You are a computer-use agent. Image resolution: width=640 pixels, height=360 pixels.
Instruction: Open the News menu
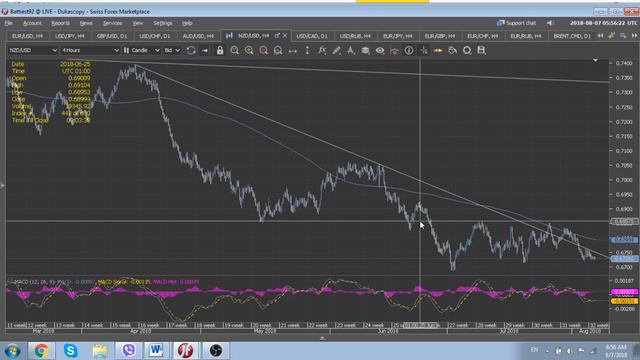(x=86, y=23)
